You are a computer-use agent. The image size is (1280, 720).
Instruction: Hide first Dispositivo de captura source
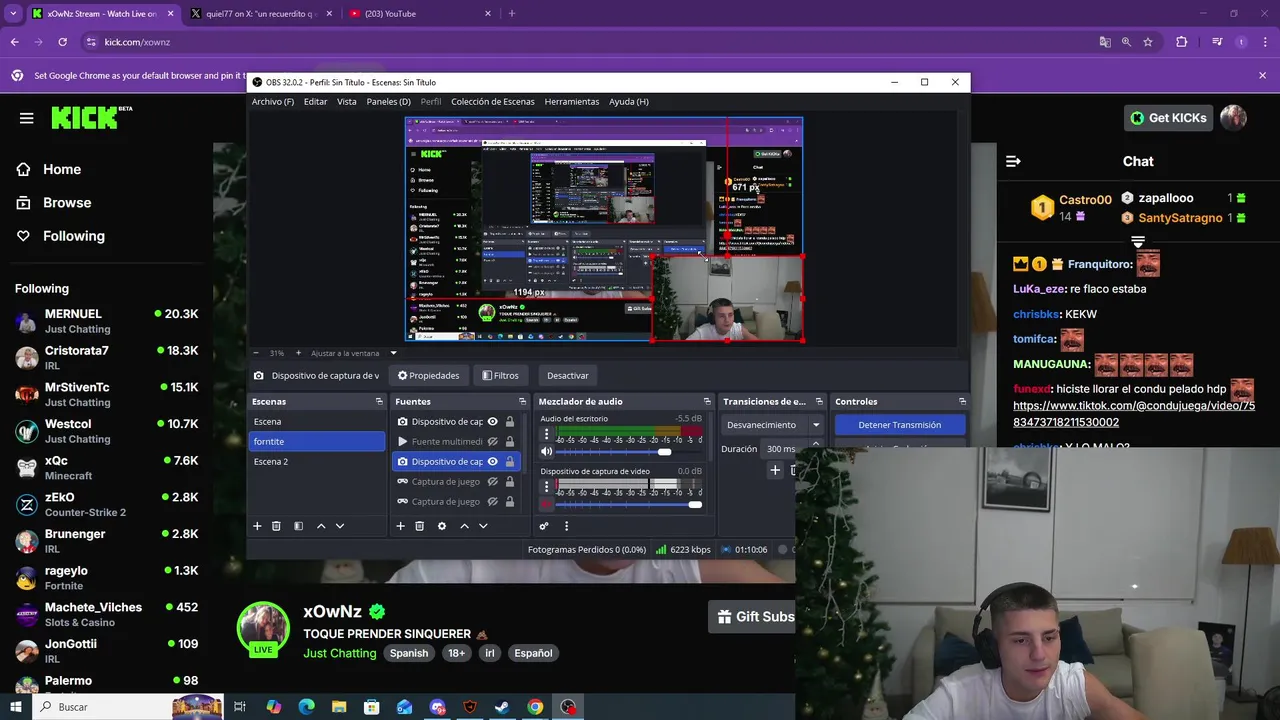[492, 422]
